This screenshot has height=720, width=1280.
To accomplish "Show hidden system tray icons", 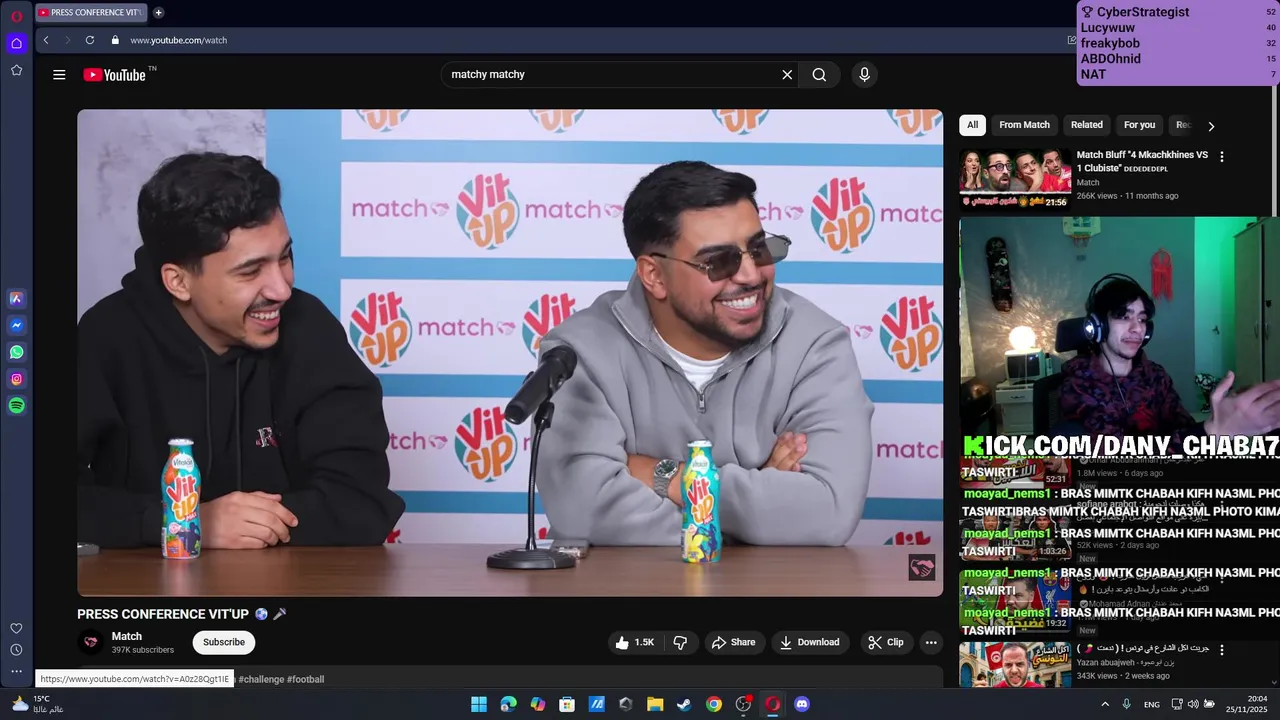I will [x=1105, y=704].
